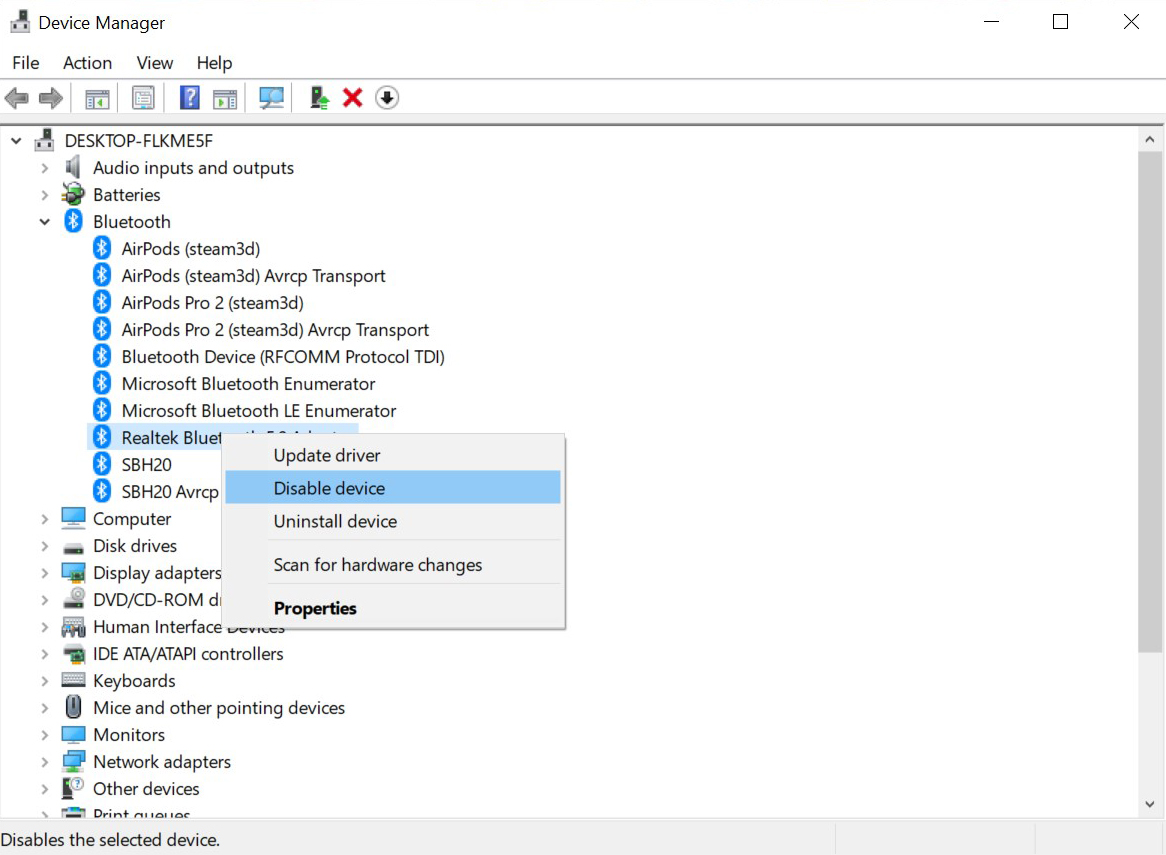This screenshot has width=1166, height=855.
Task: Collapse the DESKTOP-FLKME5F root node
Action: (x=17, y=141)
